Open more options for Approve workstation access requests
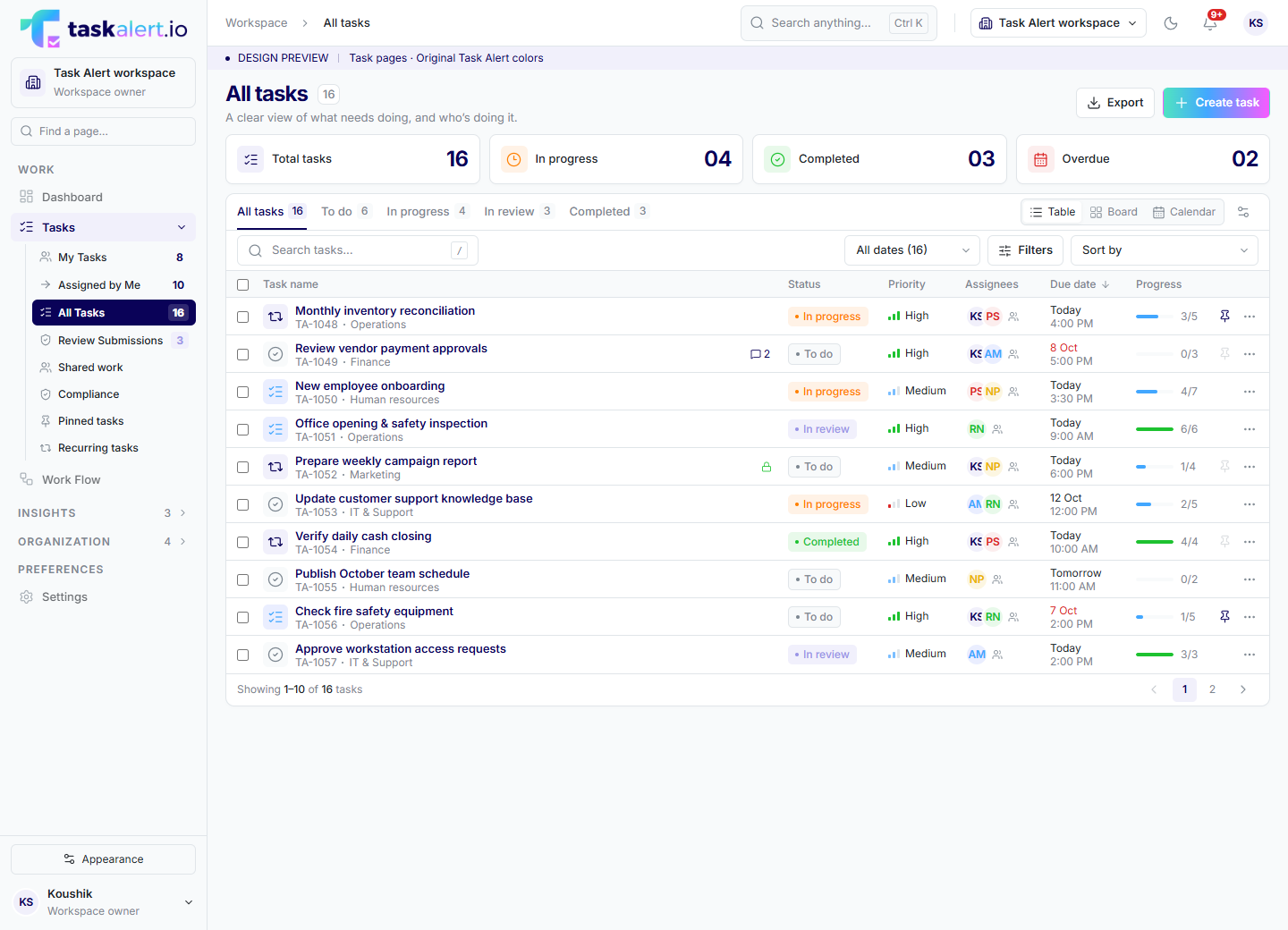 (x=1250, y=655)
